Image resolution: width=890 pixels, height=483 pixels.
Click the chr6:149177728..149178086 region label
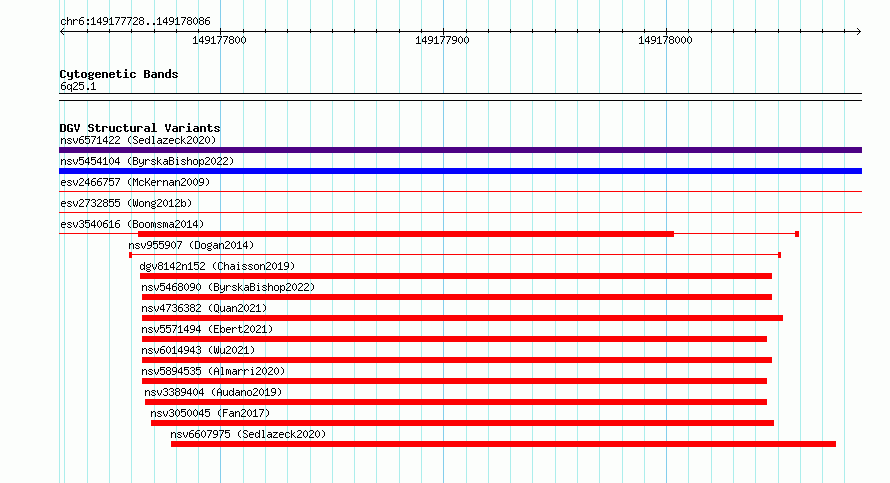135,21
